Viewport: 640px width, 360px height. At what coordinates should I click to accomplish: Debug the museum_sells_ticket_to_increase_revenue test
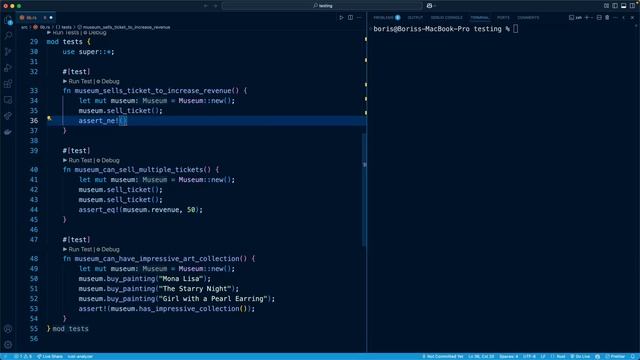click(108, 81)
